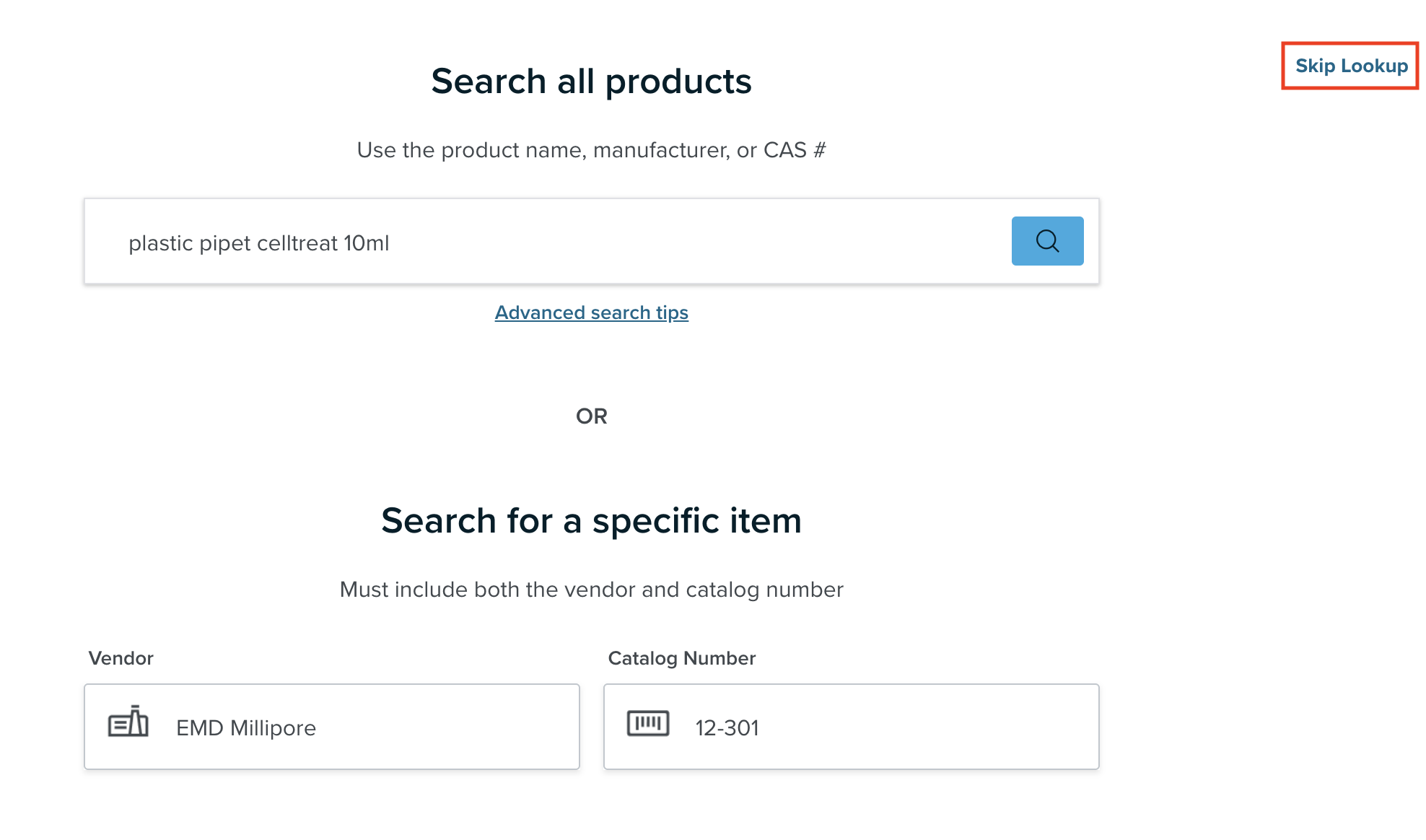Click the Catalog Number field label

682,658
